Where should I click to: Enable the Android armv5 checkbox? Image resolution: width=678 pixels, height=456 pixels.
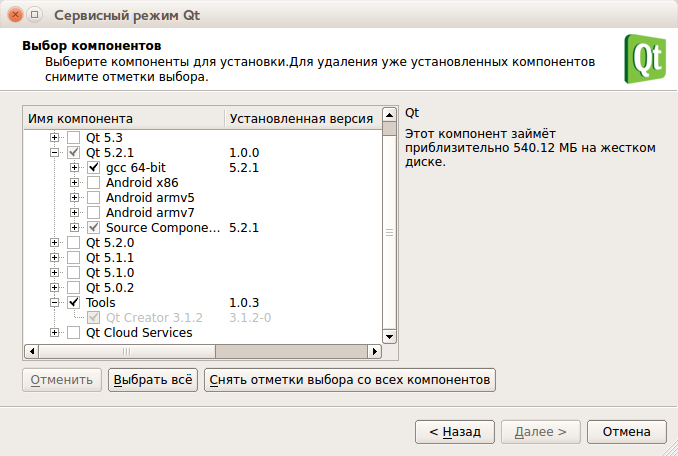point(93,198)
